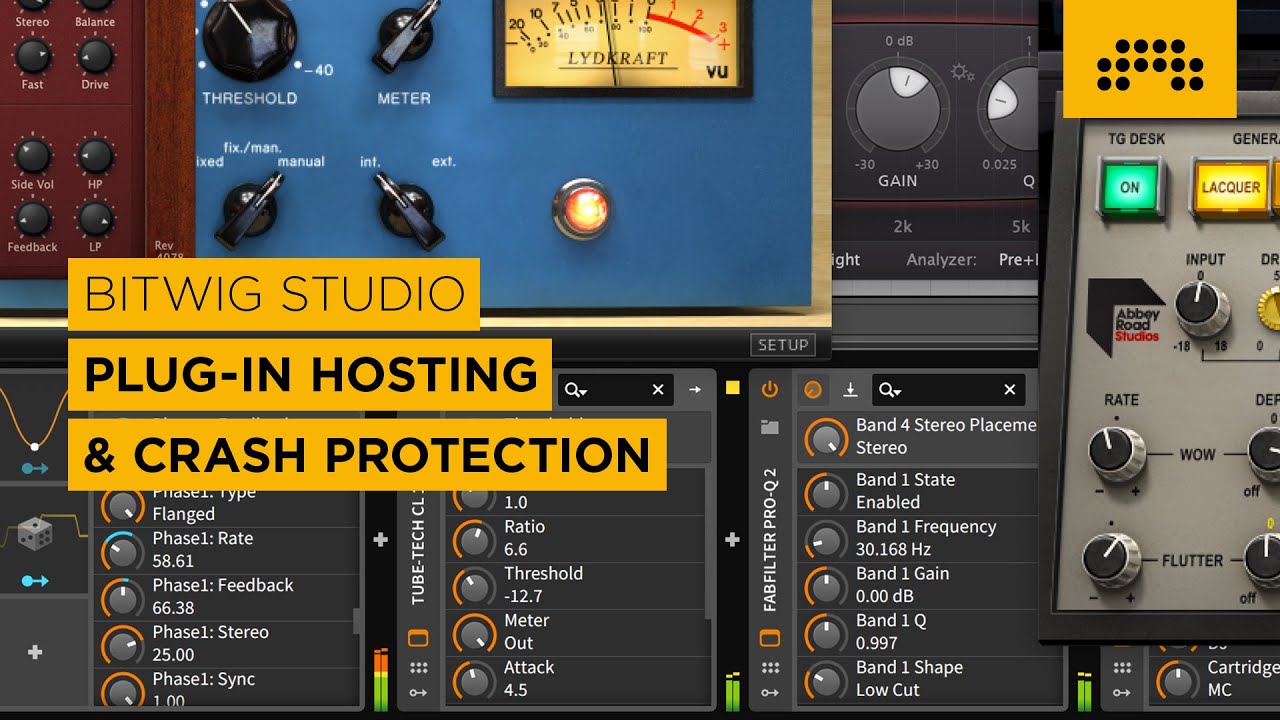Click the key icon on the rightmost device
Viewport: 1280px width, 720px height.
pos(1122,692)
